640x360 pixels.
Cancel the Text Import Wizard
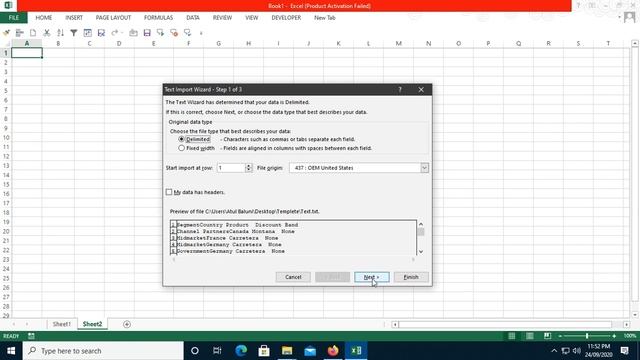293,277
